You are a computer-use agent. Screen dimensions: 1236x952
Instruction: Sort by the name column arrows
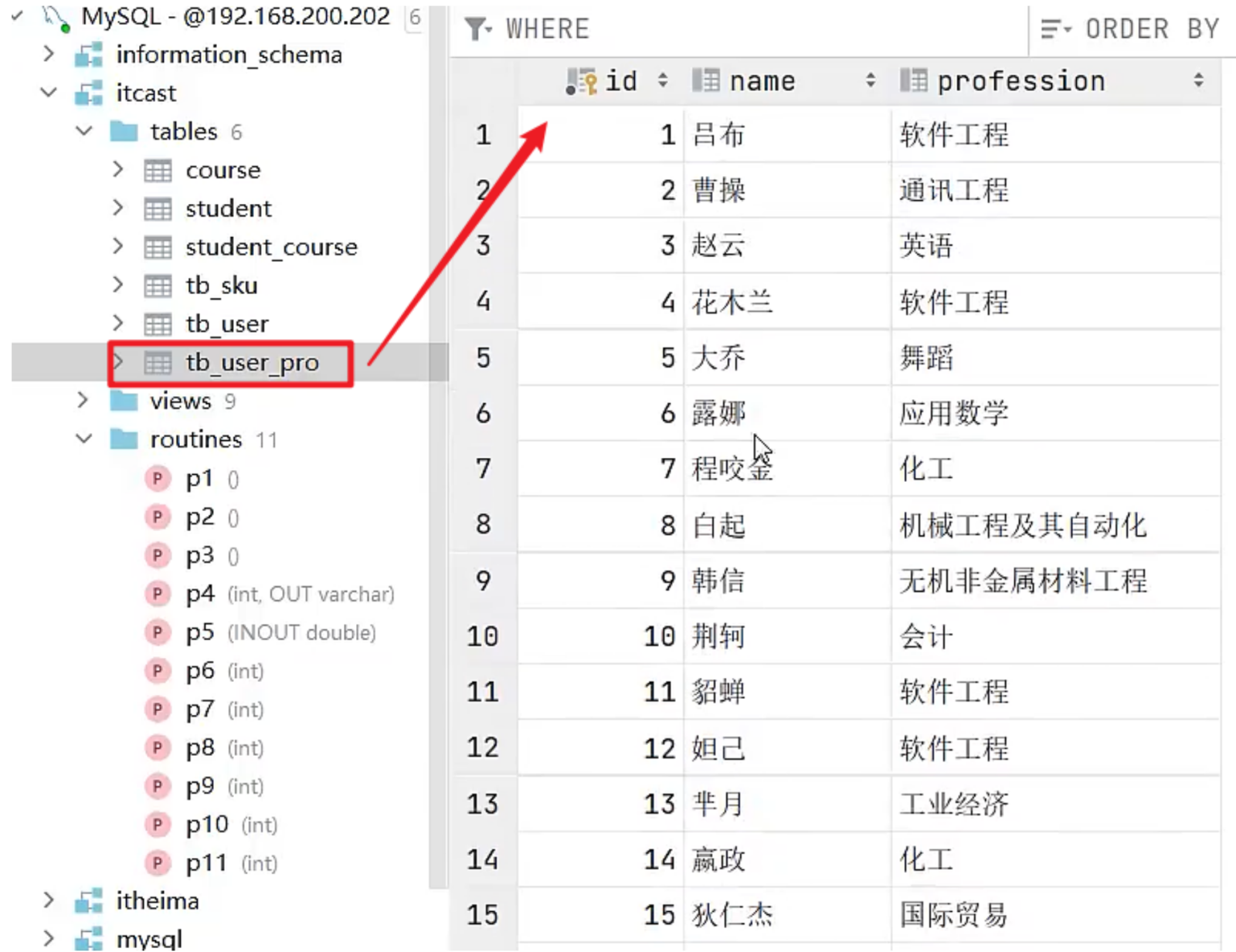coord(871,80)
